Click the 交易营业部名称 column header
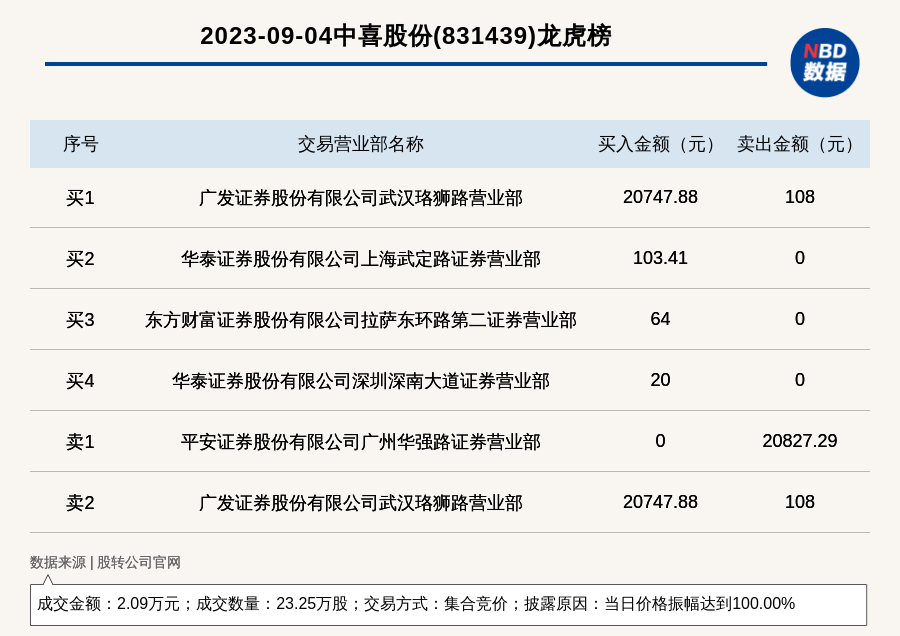The image size is (900, 636). coord(360,144)
